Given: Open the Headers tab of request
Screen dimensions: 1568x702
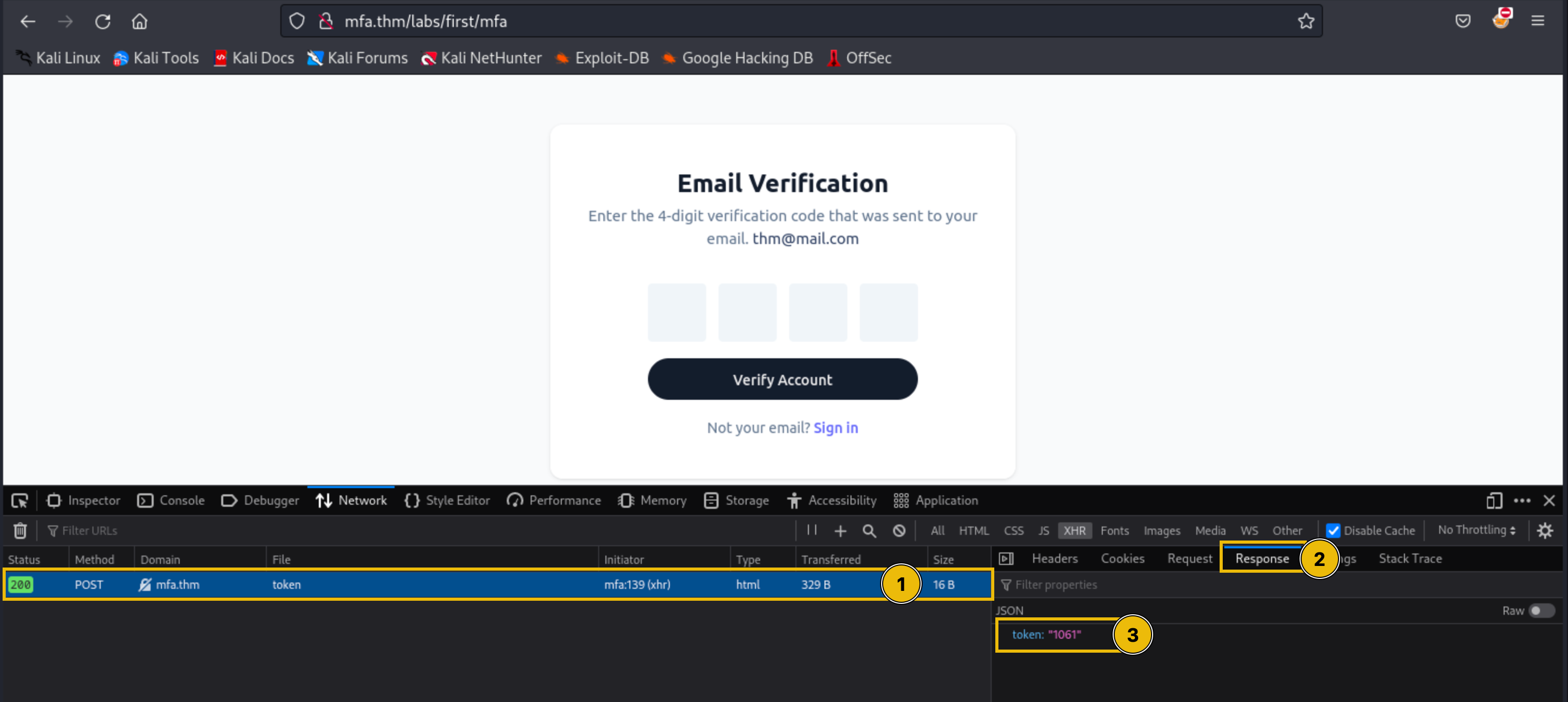Looking at the screenshot, I should pos(1055,558).
